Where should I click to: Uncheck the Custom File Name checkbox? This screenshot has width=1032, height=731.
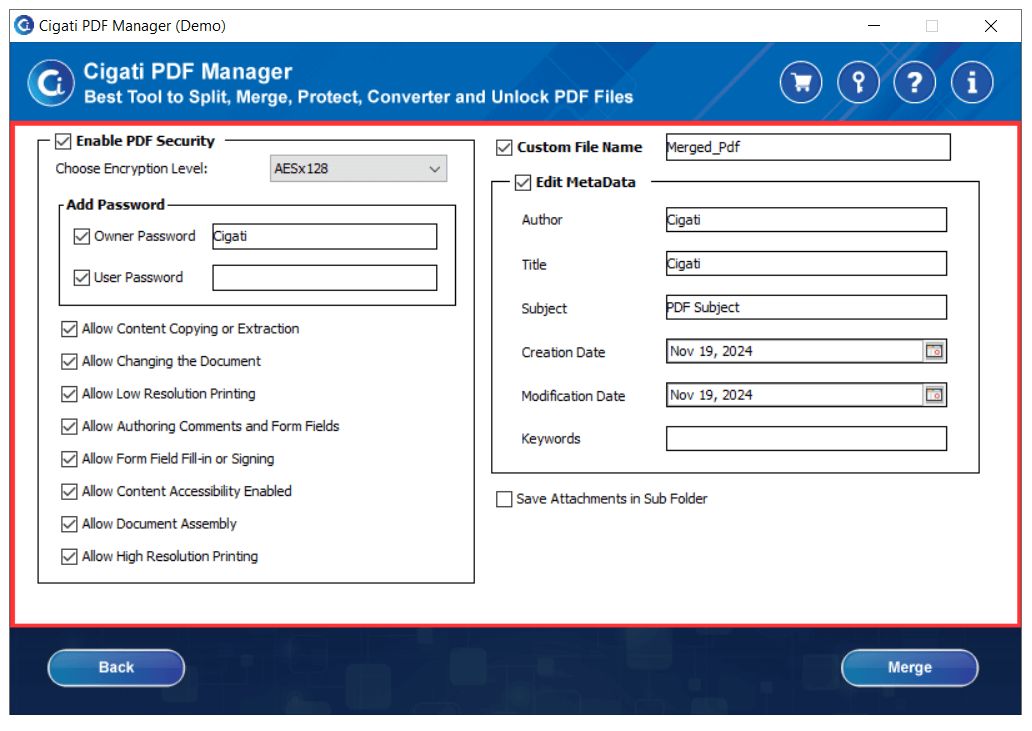[x=504, y=147]
